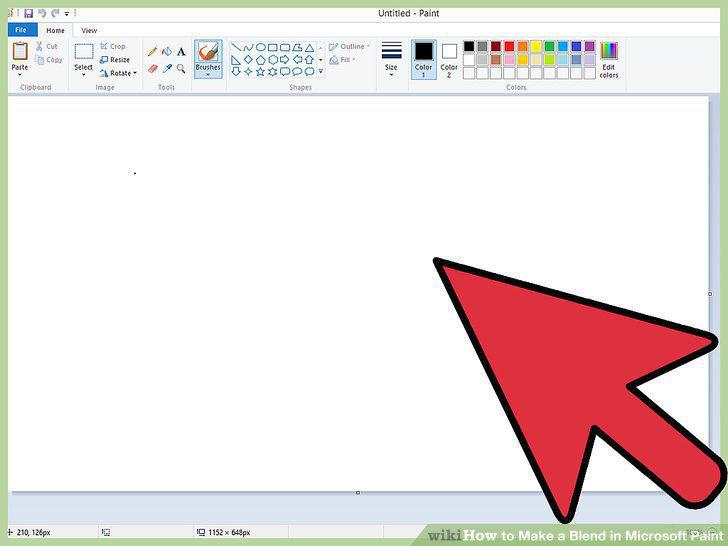
Task: Select the Color picker eyedropper
Action: pos(167,69)
